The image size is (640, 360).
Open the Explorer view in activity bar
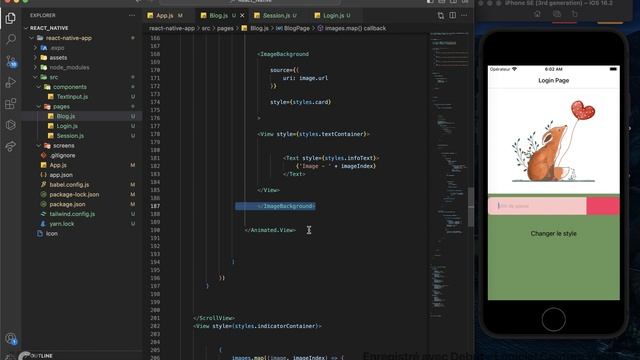pos(11,18)
